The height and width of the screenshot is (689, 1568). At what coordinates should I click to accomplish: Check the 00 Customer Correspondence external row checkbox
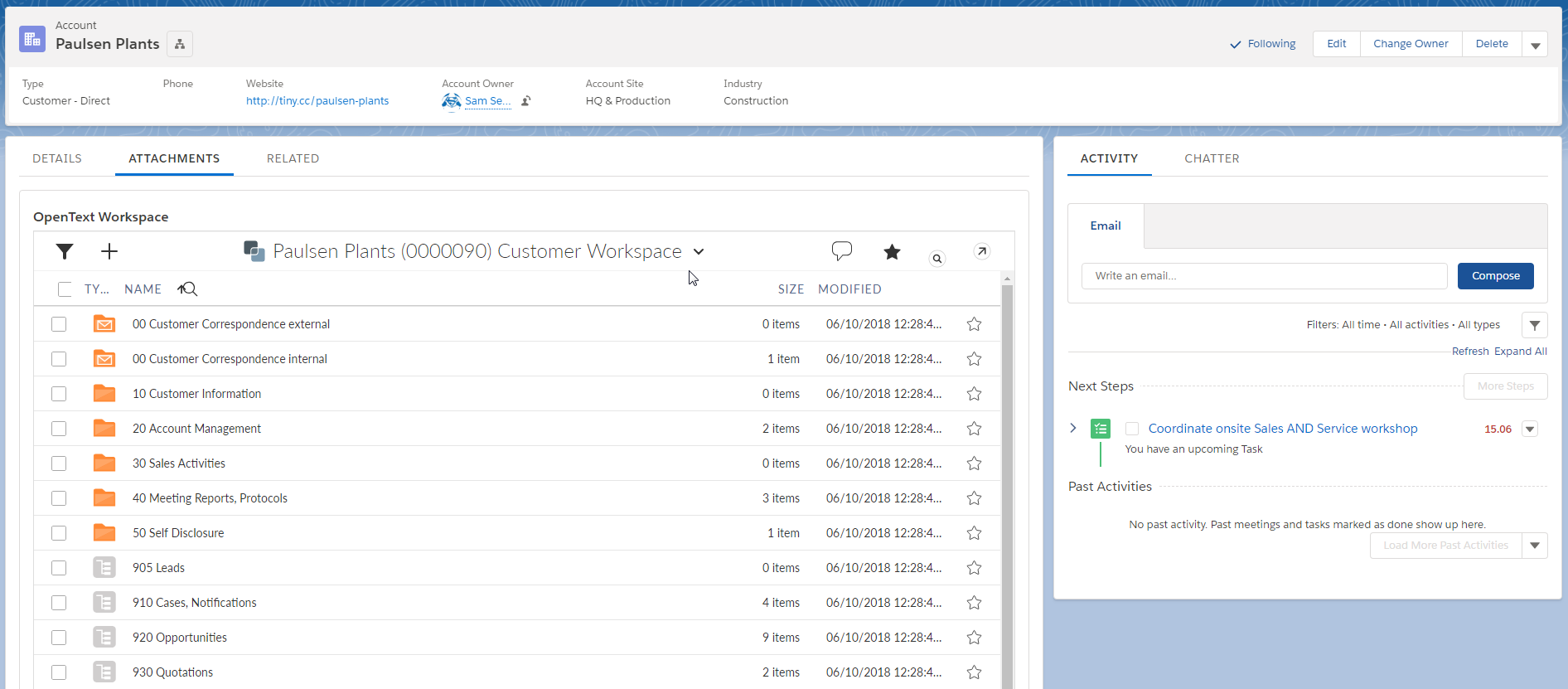click(x=59, y=324)
